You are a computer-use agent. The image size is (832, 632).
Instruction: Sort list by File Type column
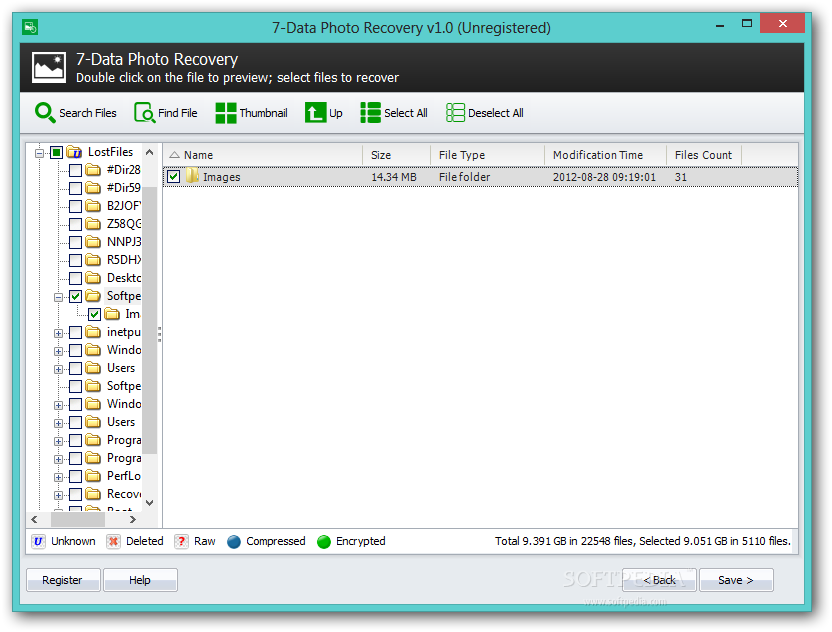point(487,155)
